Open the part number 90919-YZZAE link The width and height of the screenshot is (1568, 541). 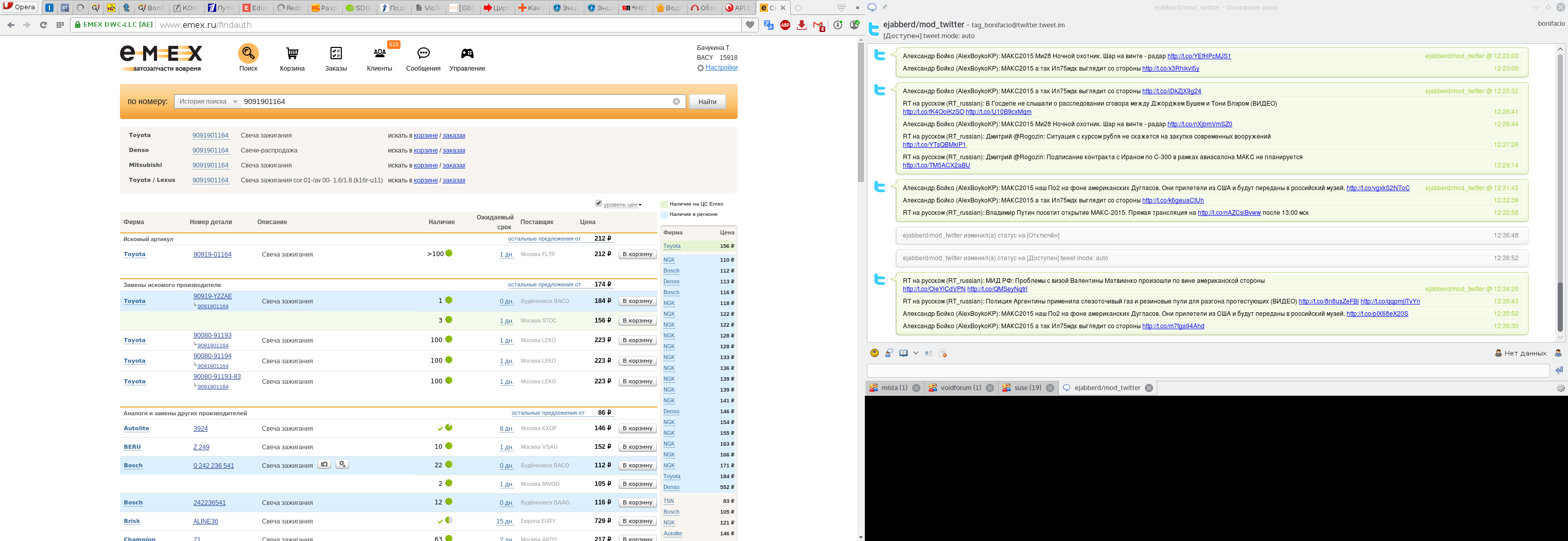(213, 296)
